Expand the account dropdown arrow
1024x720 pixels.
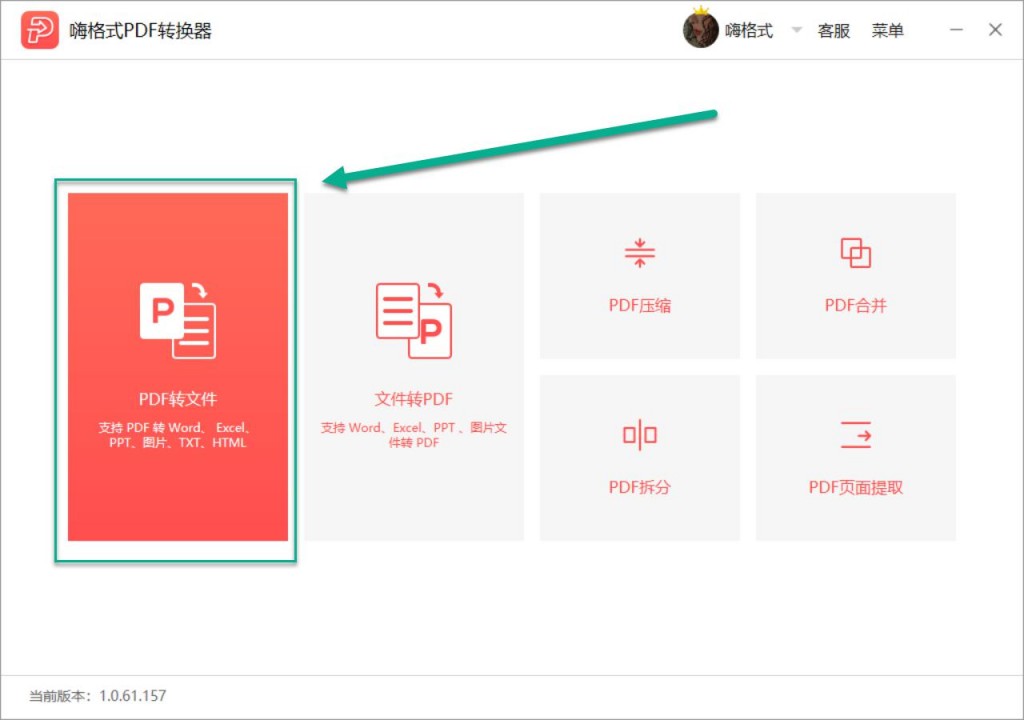pos(796,29)
